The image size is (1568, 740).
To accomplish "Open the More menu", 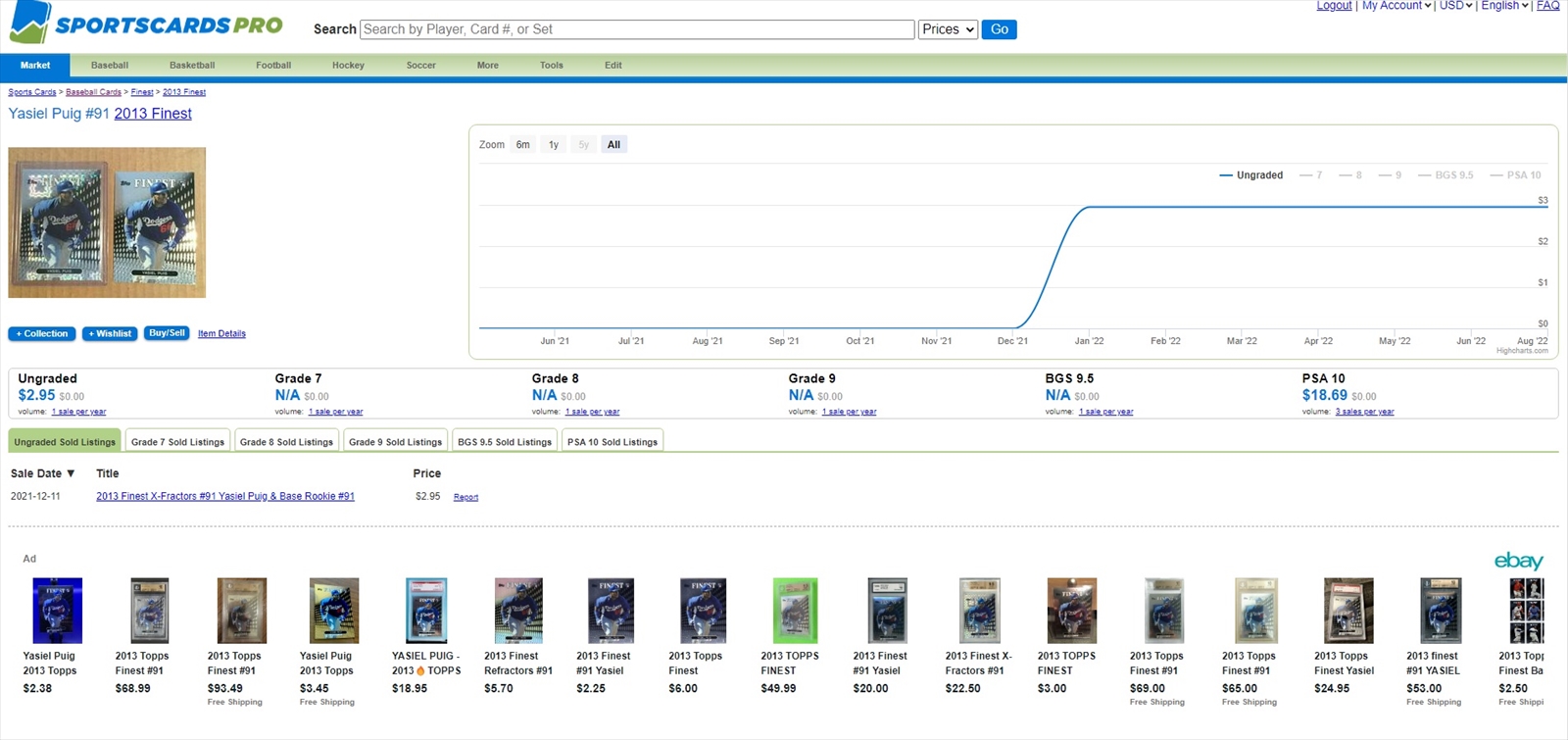I will coord(488,66).
